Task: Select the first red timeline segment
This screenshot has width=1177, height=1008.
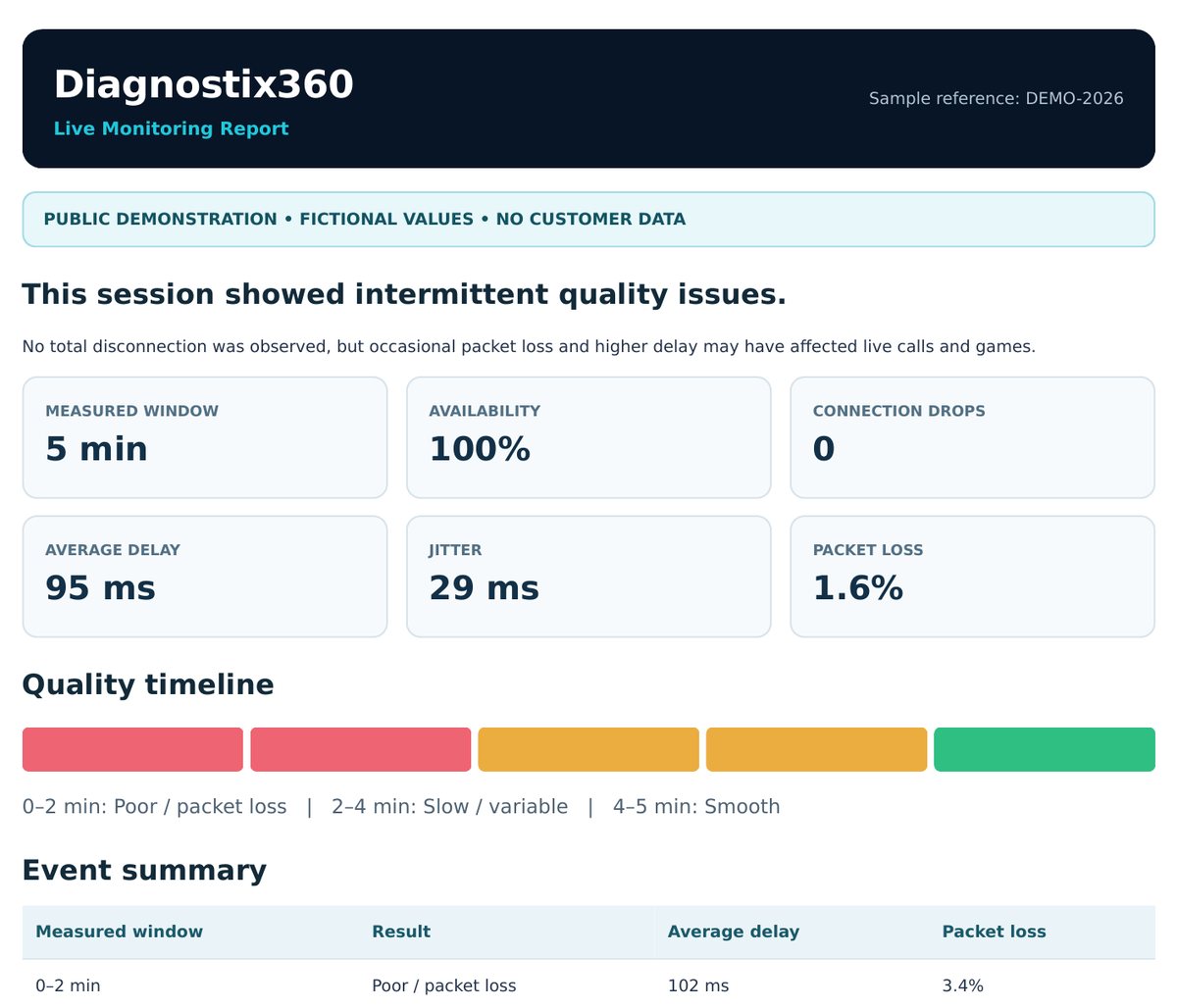Action: tap(132, 749)
